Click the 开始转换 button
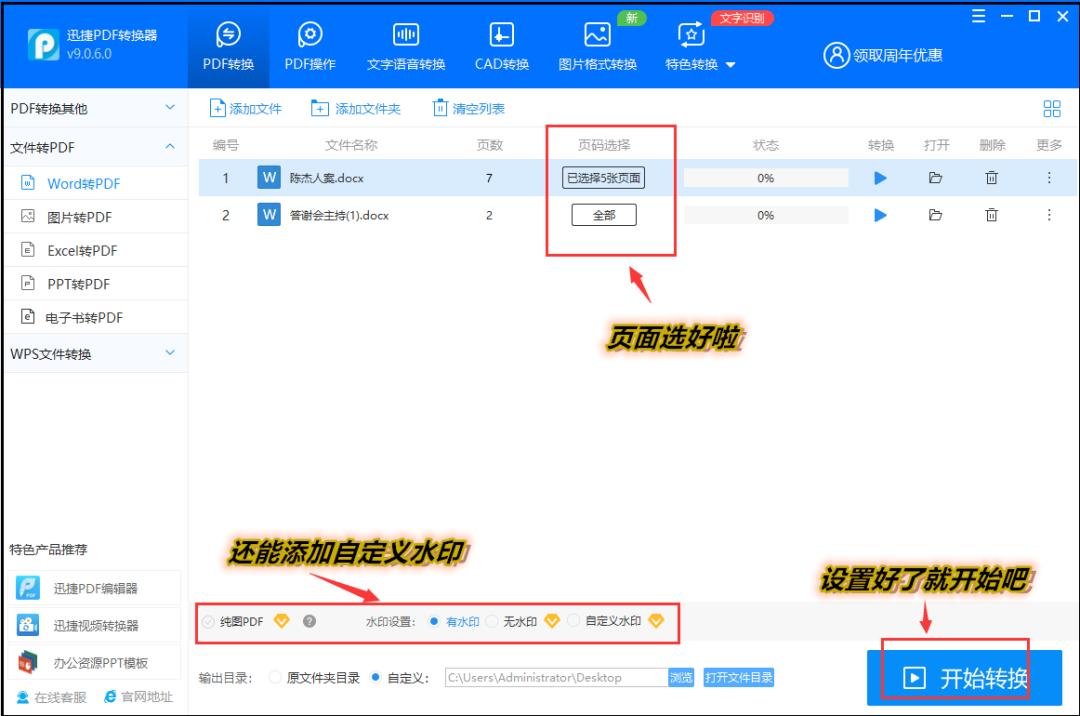The width and height of the screenshot is (1080, 716). click(963, 676)
